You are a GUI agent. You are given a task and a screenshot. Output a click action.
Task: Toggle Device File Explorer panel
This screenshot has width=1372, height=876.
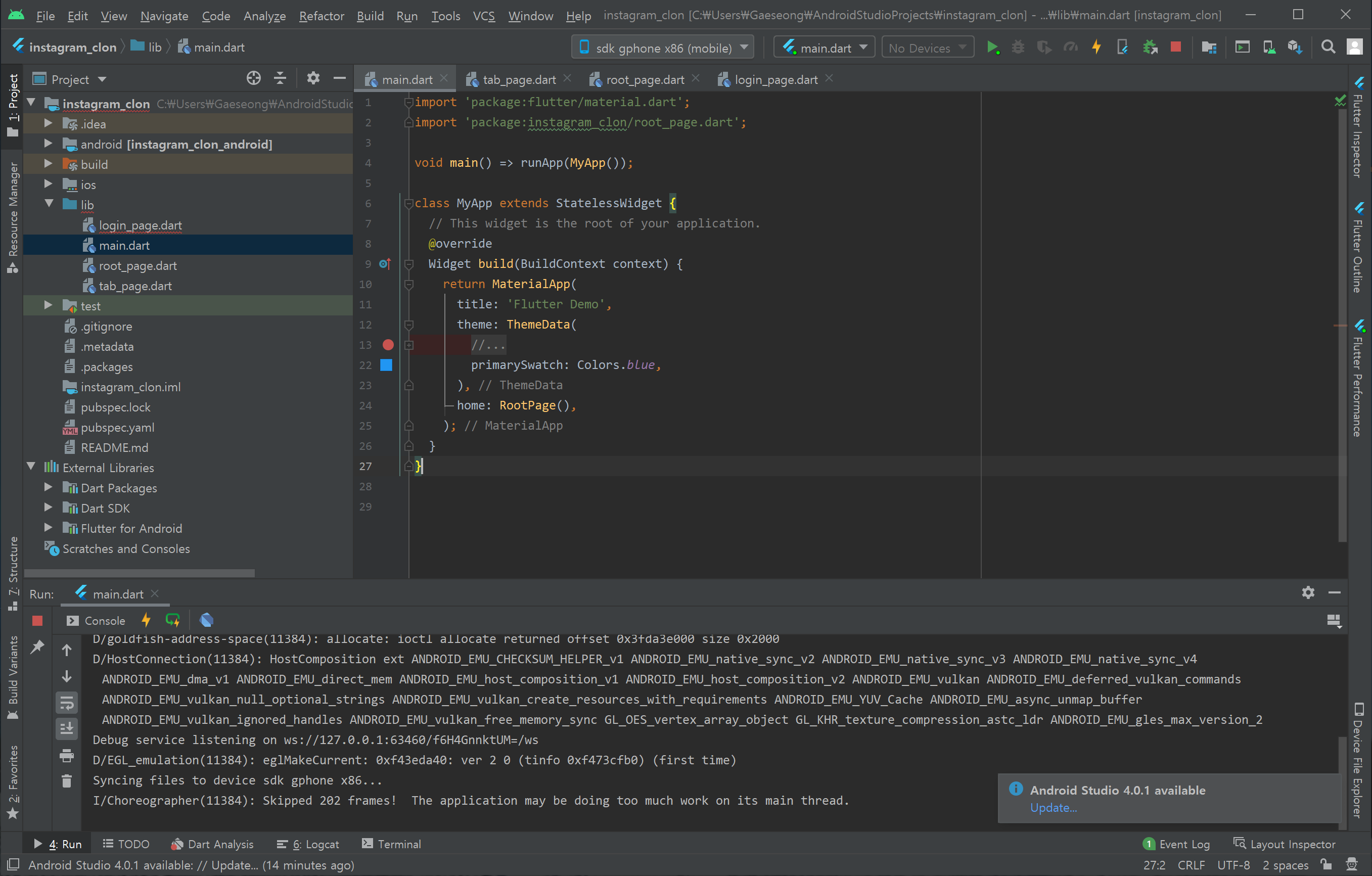click(x=1359, y=760)
